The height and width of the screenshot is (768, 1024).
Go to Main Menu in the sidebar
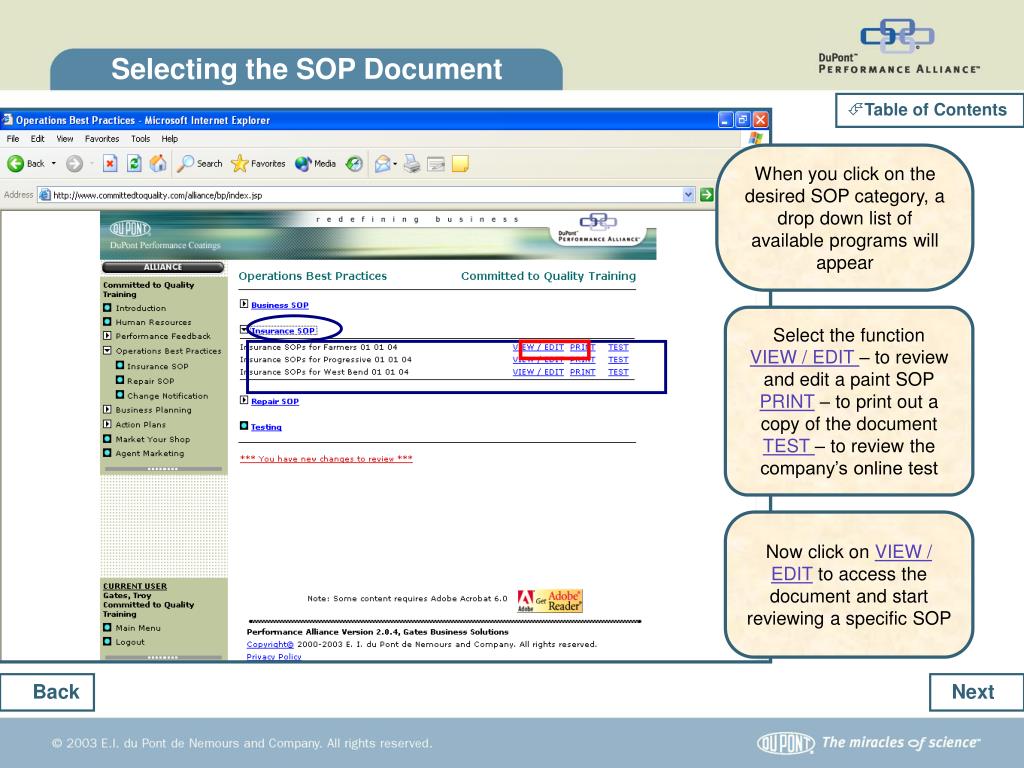(x=138, y=628)
